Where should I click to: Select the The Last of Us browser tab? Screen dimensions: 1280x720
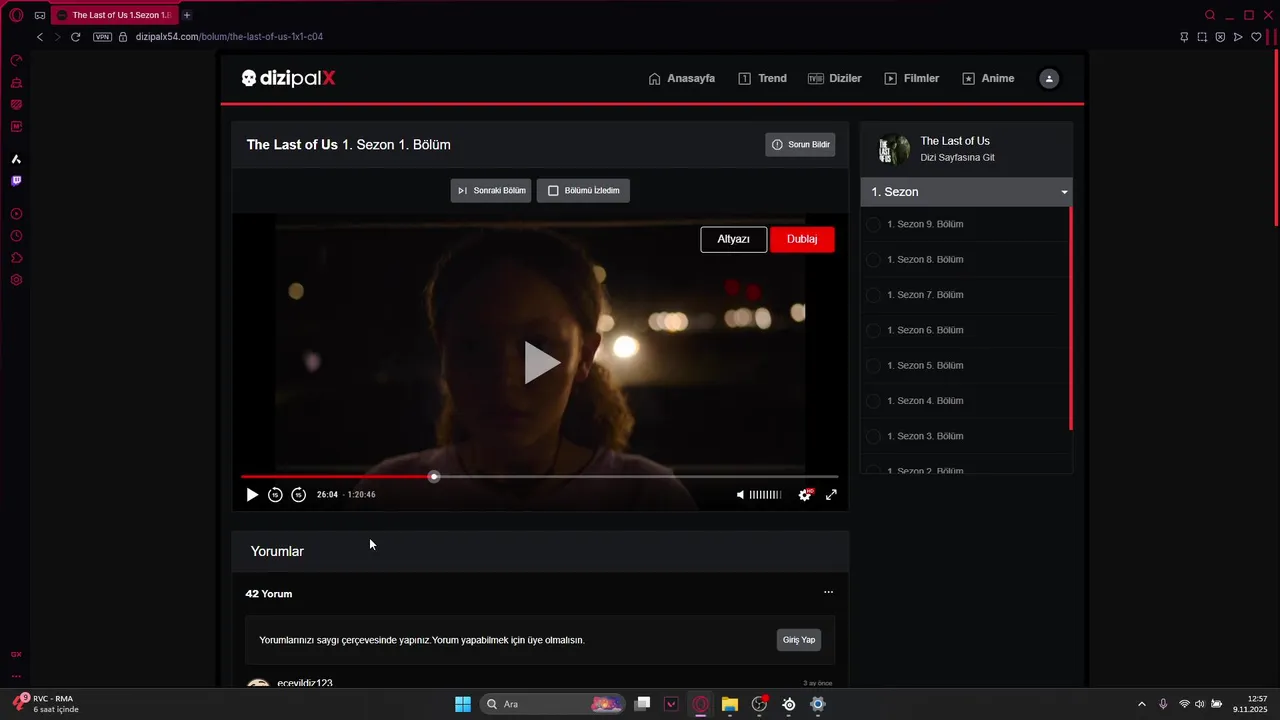[x=114, y=15]
